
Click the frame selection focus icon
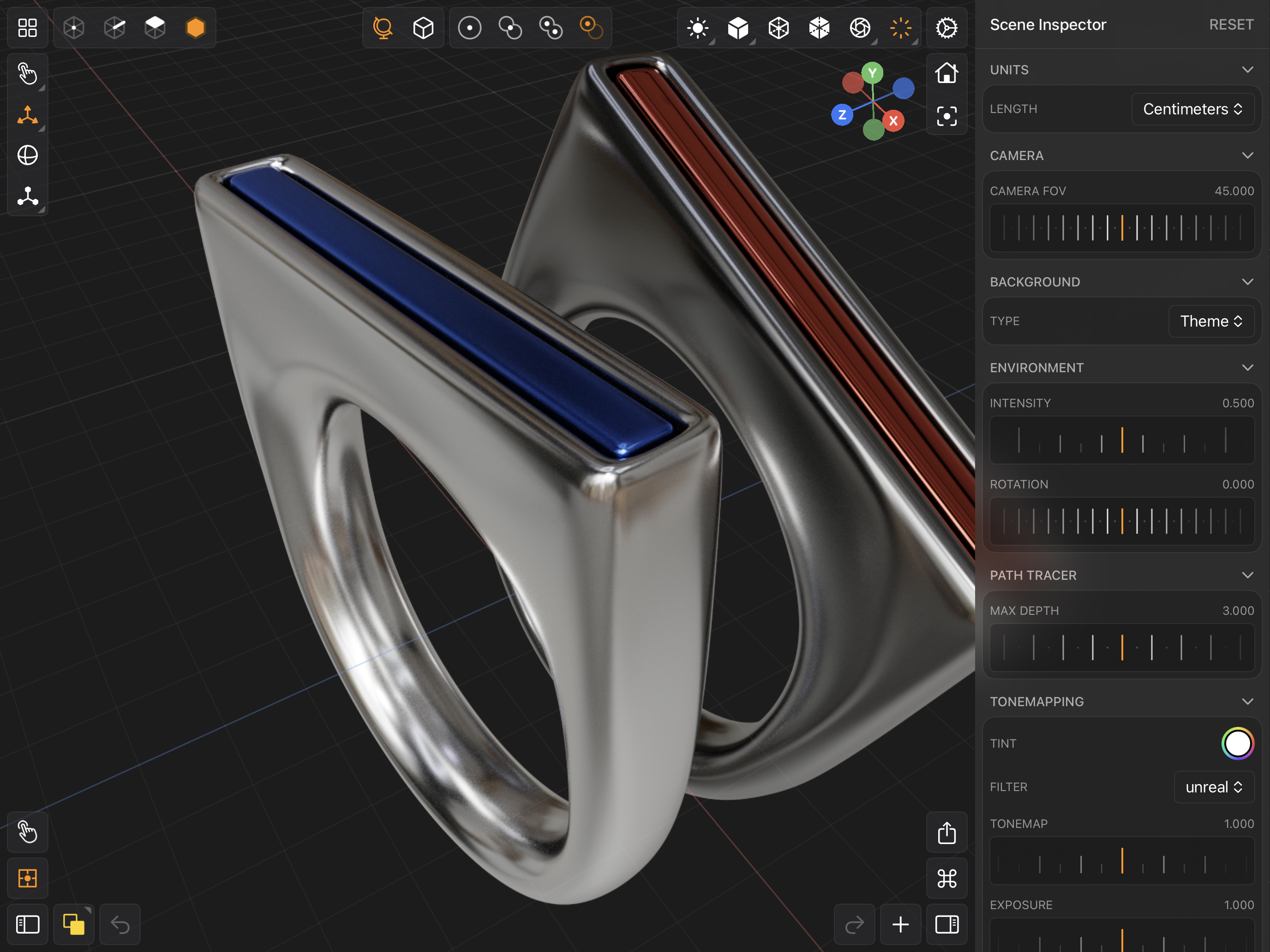[x=947, y=116]
